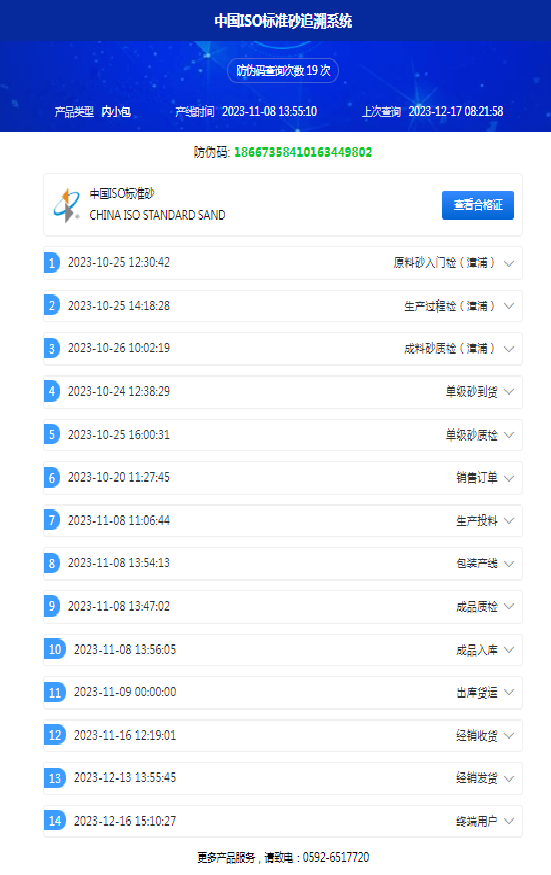Expand the 经销收货 row chevron
This screenshot has width=551, height=875.
point(509,736)
